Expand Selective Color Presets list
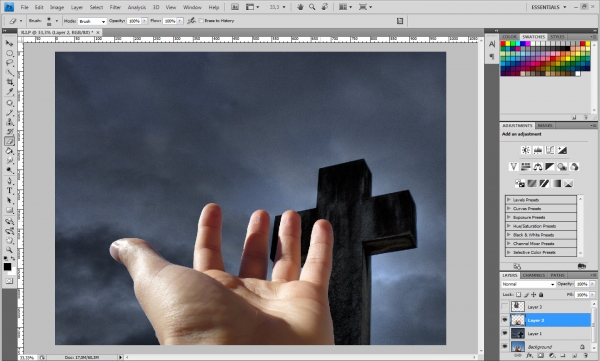This screenshot has height=361, width=600. pyautogui.click(x=509, y=252)
